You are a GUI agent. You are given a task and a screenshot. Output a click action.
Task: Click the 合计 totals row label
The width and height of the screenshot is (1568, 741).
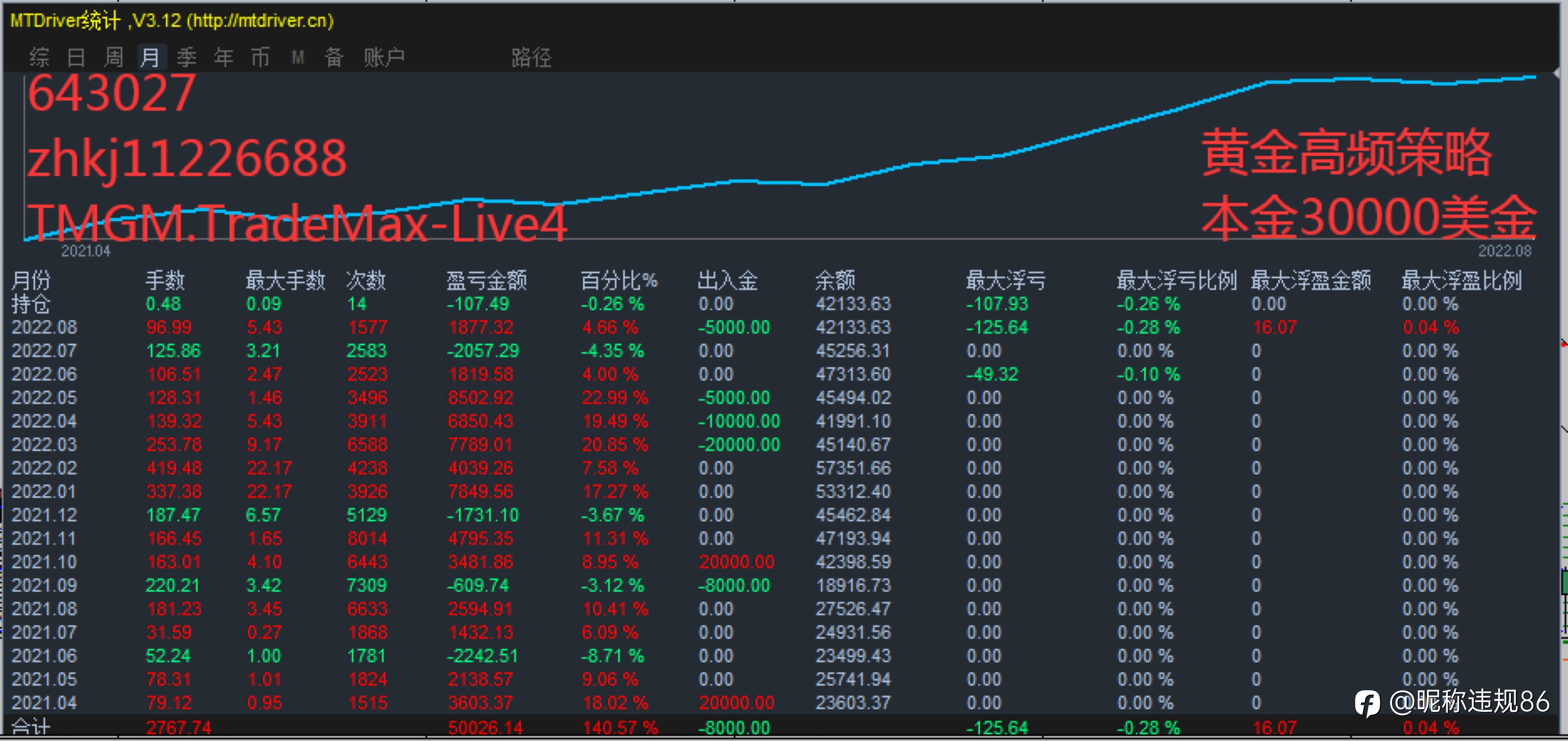(31, 727)
